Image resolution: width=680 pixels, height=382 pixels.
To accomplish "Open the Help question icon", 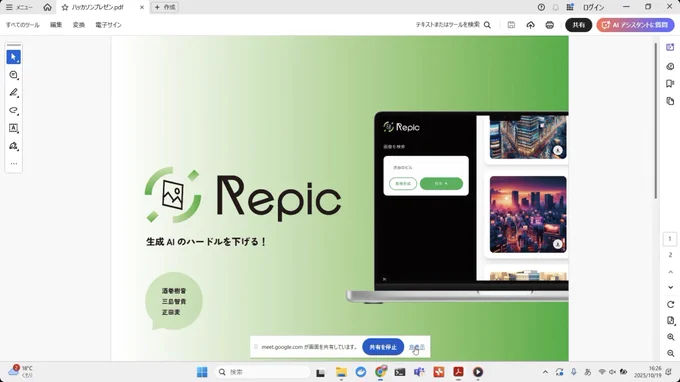I will [541, 7].
